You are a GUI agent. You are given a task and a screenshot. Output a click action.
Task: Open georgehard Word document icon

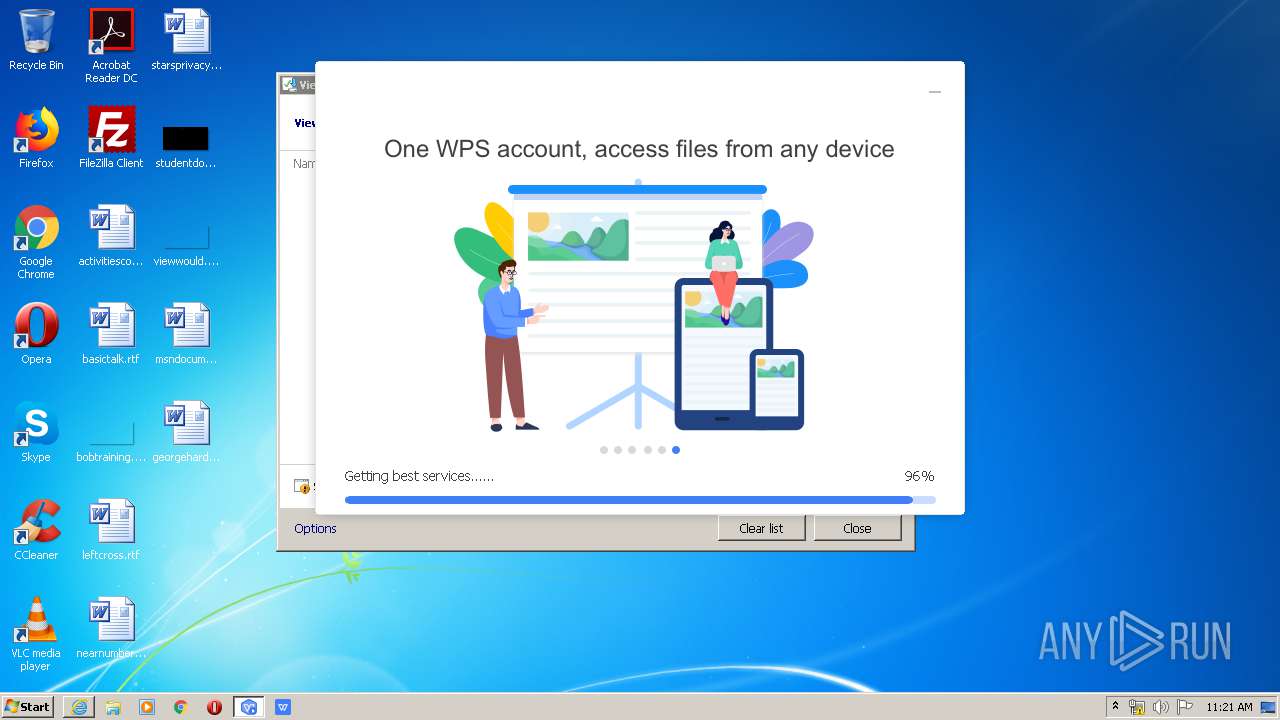pyautogui.click(x=186, y=432)
